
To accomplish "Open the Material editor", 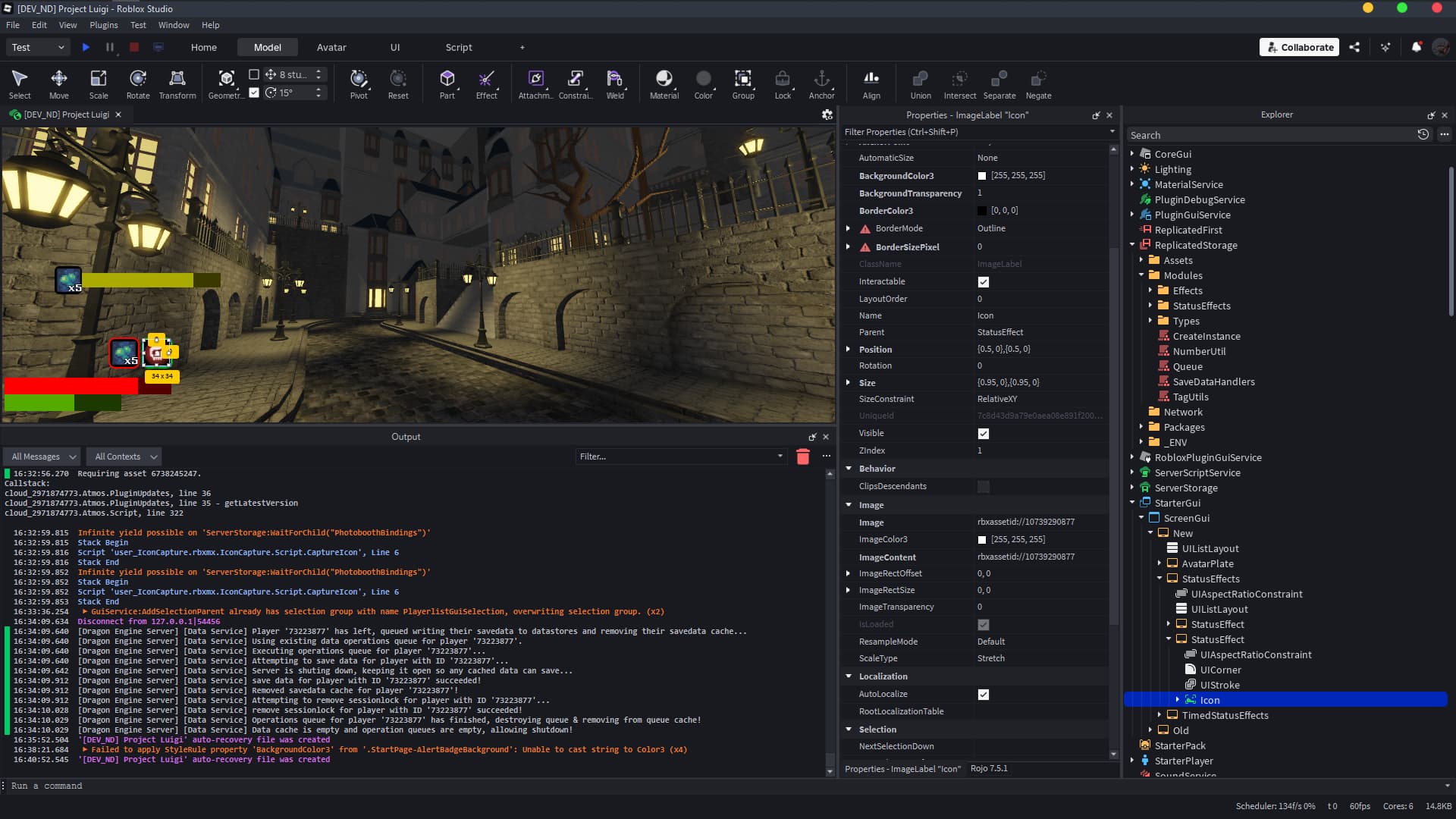I will click(664, 83).
